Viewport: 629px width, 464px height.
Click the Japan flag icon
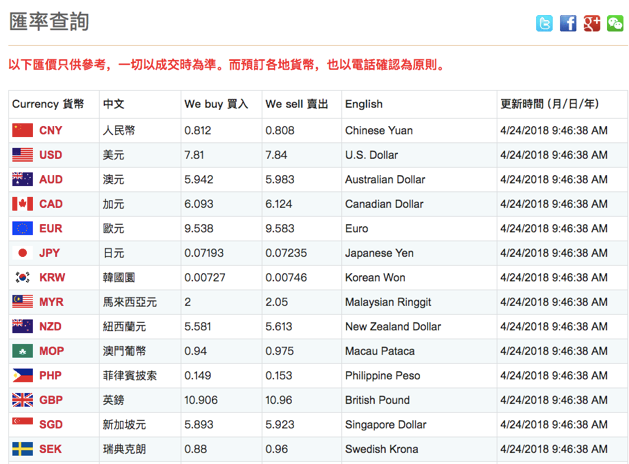22,253
